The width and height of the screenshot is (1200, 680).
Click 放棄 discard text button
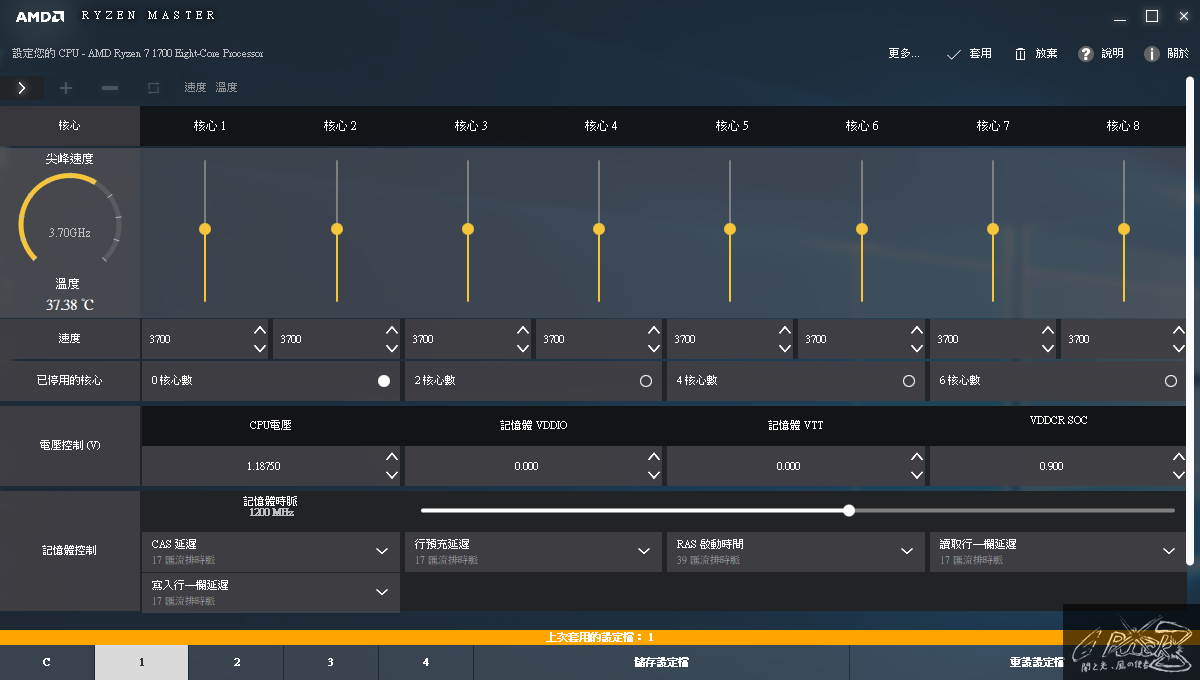(1046, 54)
